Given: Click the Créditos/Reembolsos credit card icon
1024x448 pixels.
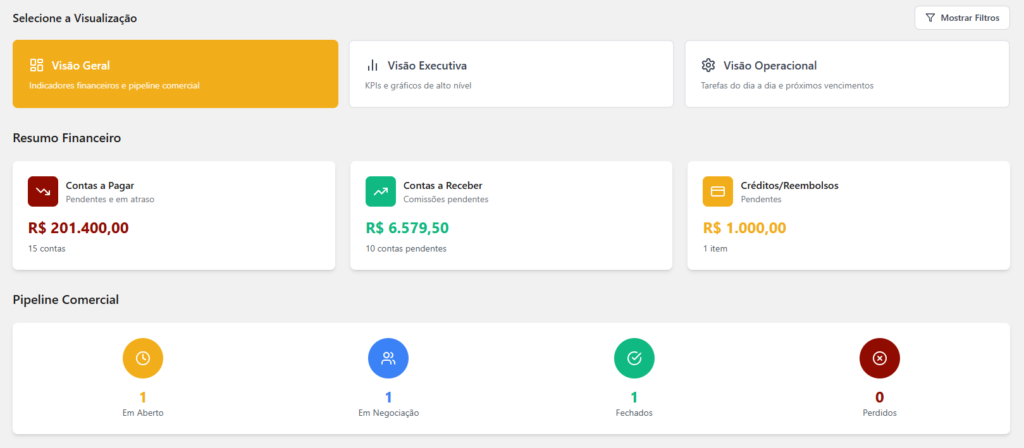Looking at the screenshot, I should (x=718, y=191).
